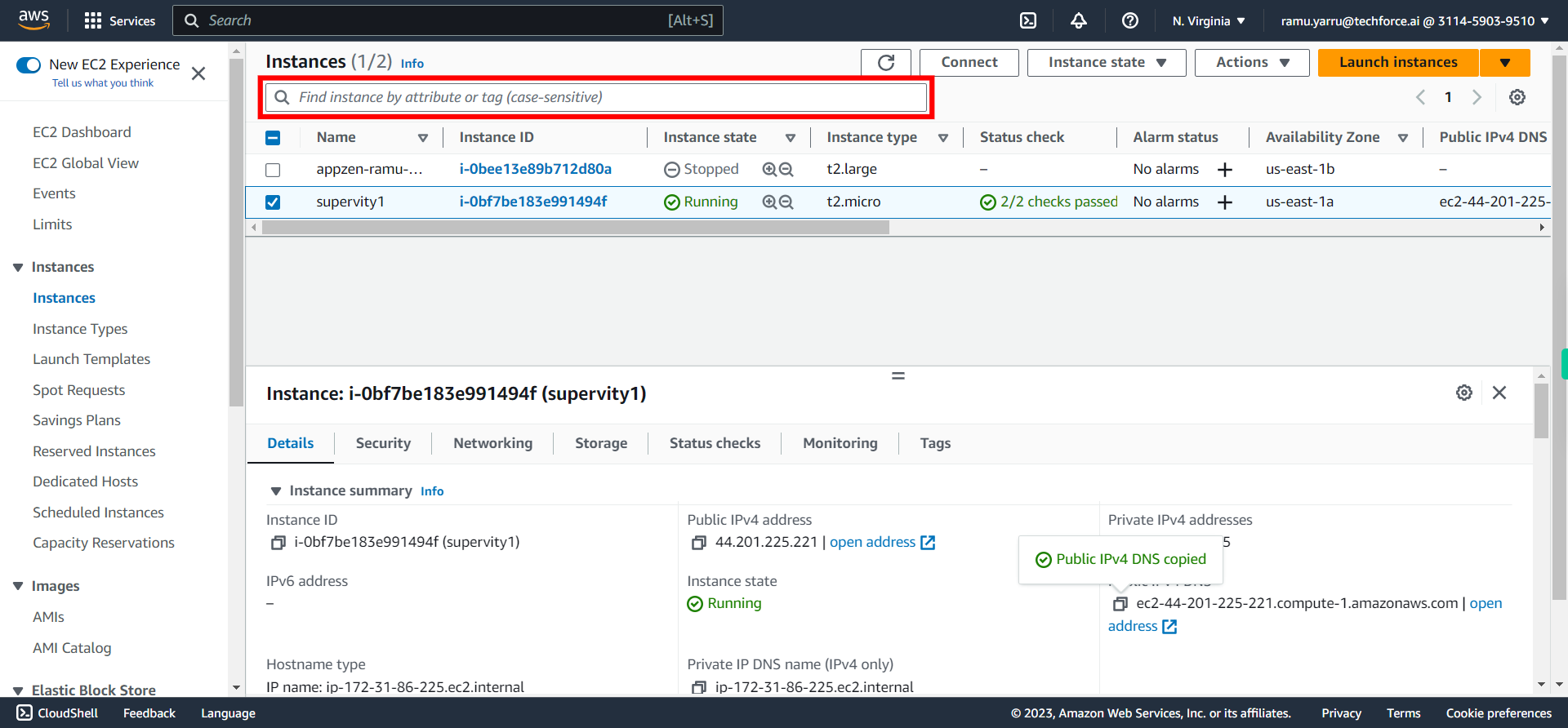This screenshot has width=1568, height=728.
Task: Open the Launch instances split arrow
Action: 1505,63
